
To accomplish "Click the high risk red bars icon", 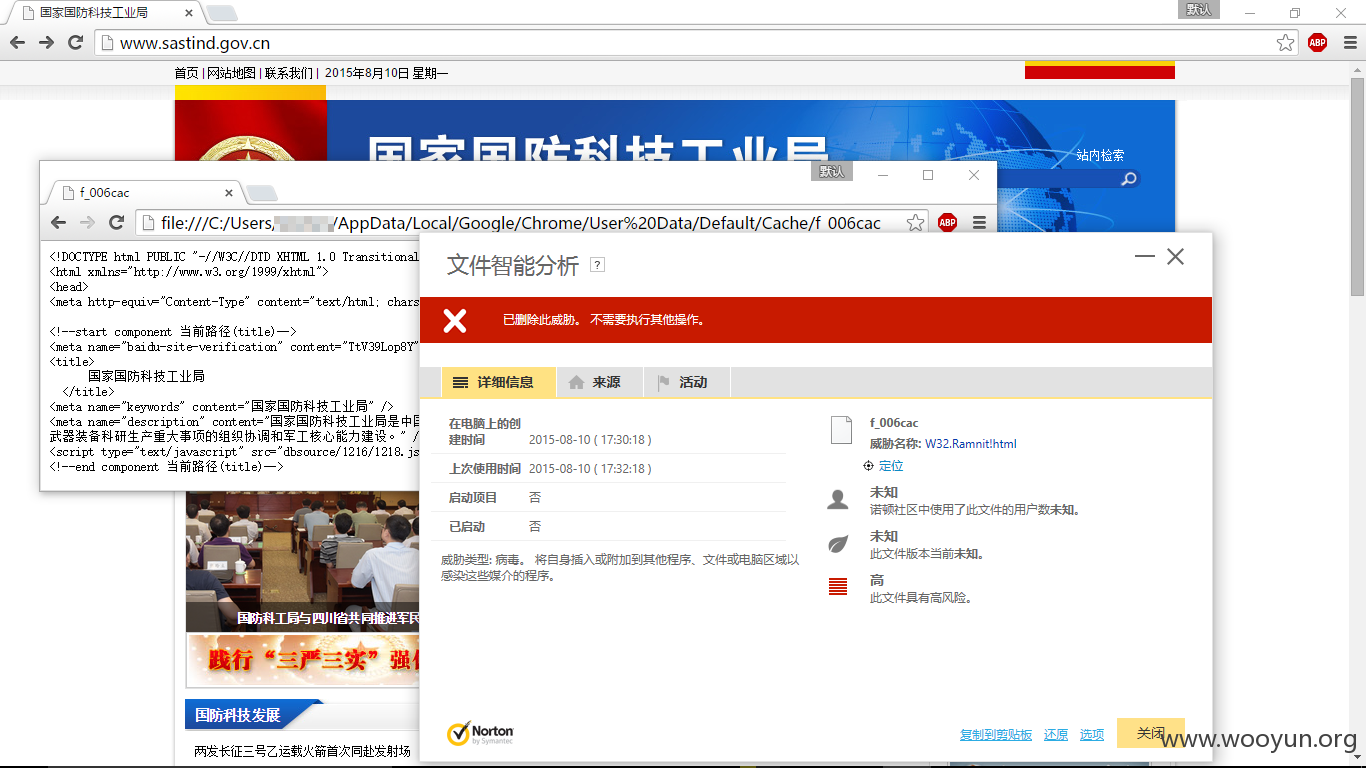I will pos(838,587).
